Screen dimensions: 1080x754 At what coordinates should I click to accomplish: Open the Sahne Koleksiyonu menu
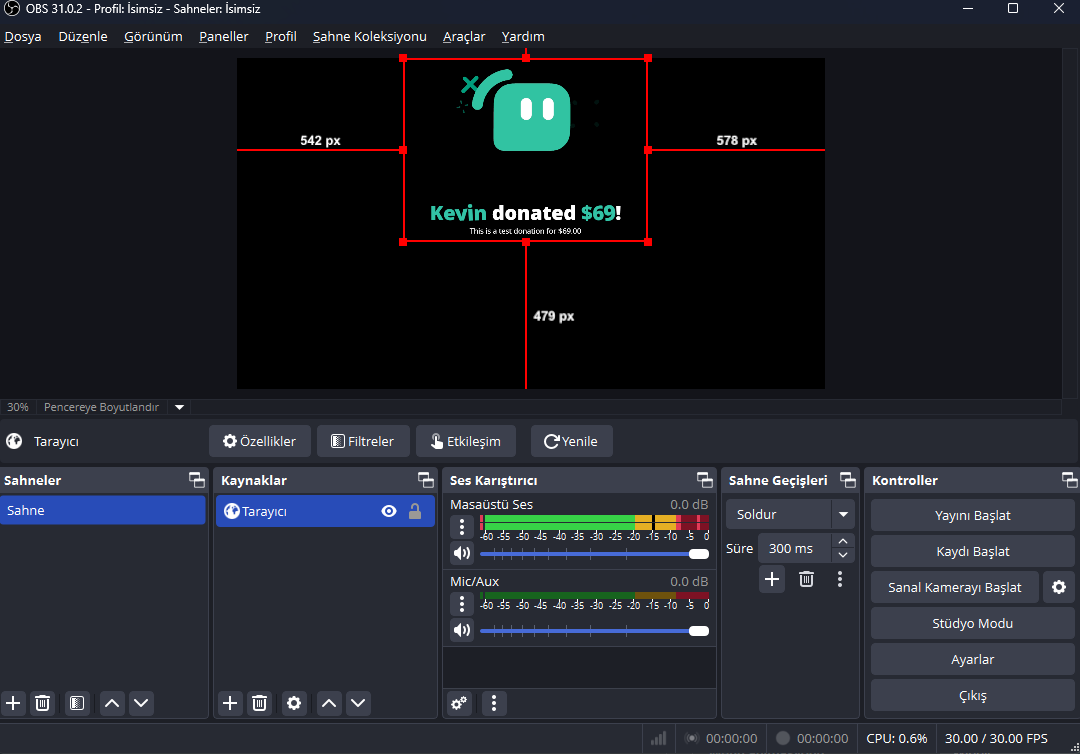369,36
